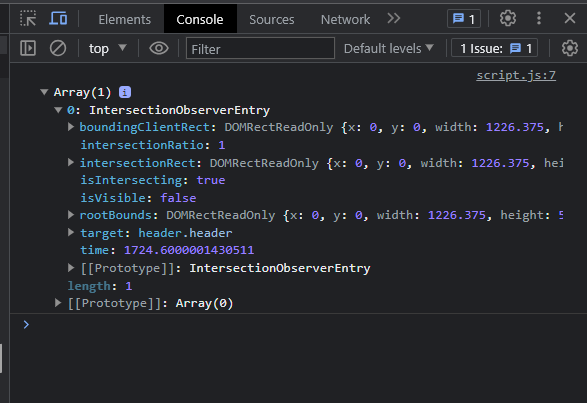Expand the boundingClientRect property
The height and width of the screenshot is (403, 587).
70,127
